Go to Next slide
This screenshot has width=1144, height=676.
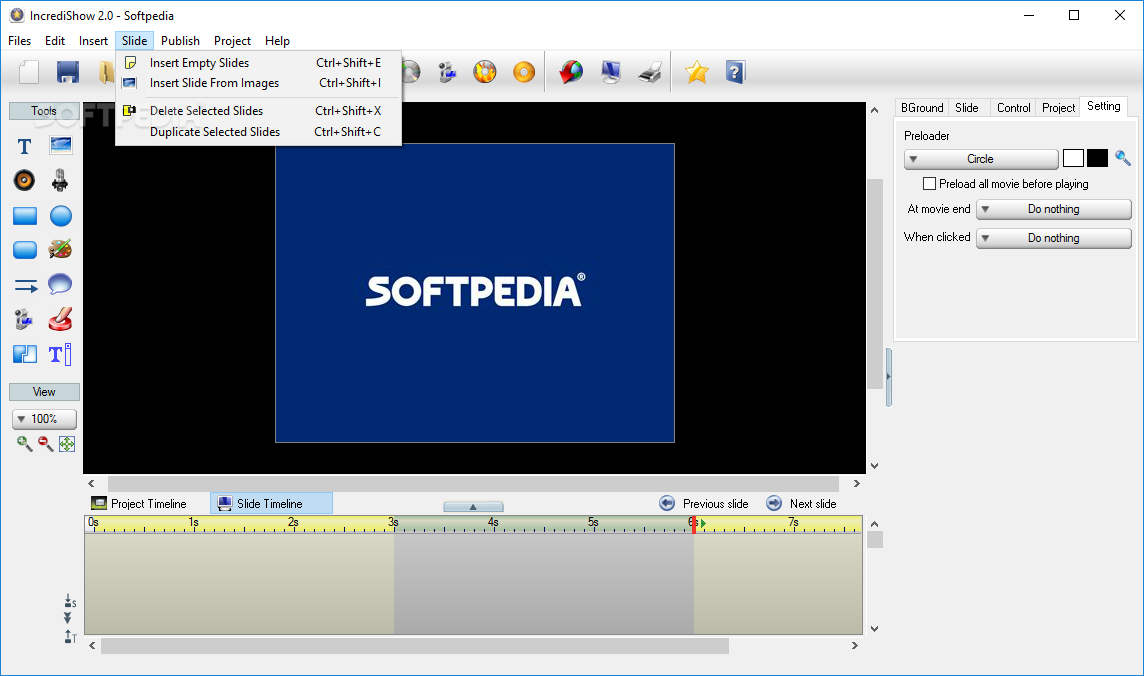pyautogui.click(x=801, y=504)
